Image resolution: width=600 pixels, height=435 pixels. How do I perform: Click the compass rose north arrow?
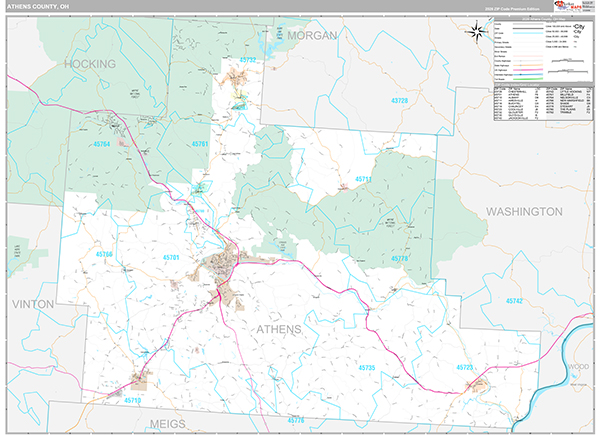pos(472,31)
